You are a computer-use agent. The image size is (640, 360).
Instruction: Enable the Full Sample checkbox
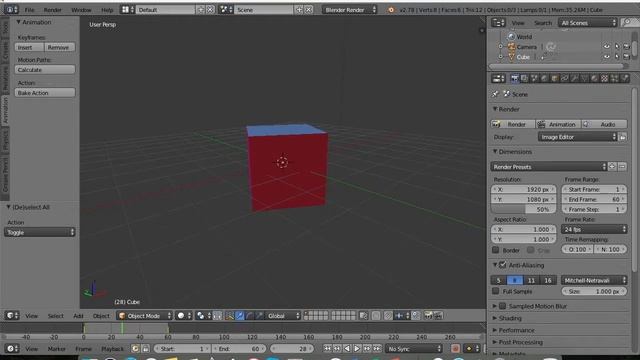click(x=496, y=291)
